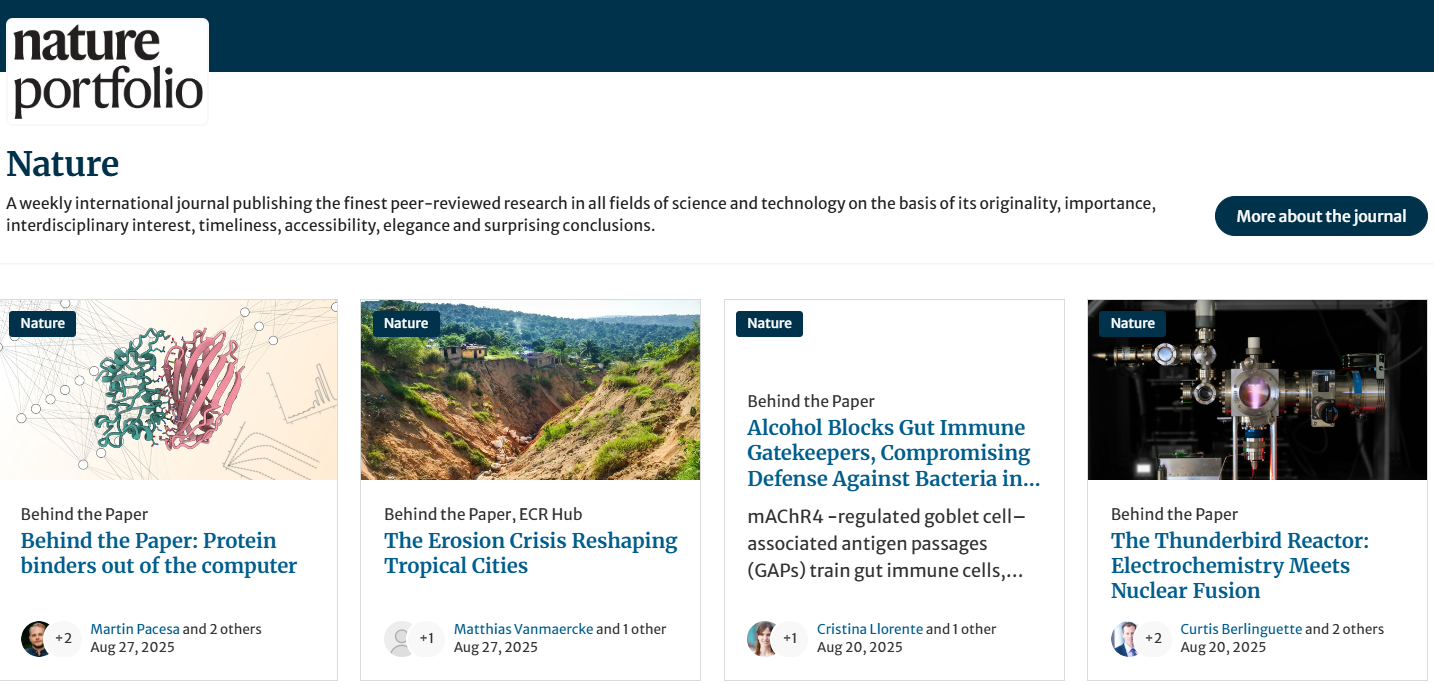Open the Thunderbird Reactor article title
The width and height of the screenshot is (1434, 685).
(x=1239, y=565)
